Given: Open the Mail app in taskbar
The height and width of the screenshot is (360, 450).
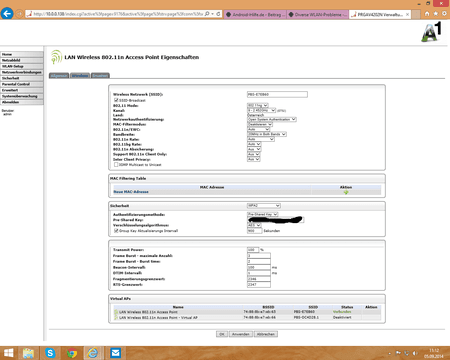Looking at the screenshot, I should (x=115, y=353).
